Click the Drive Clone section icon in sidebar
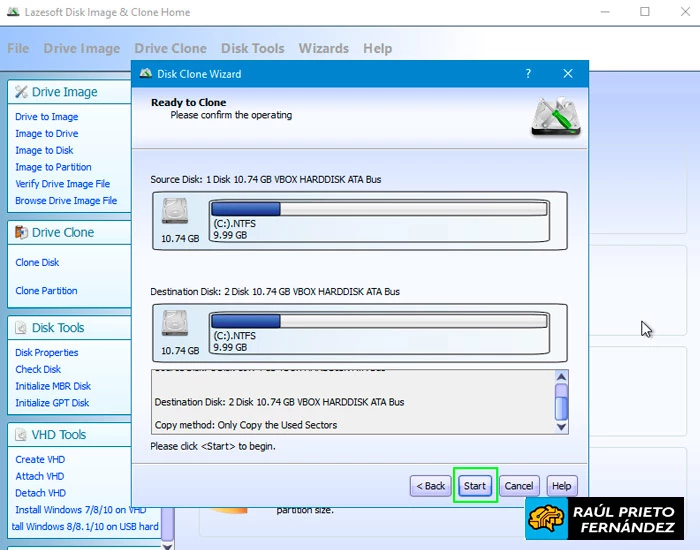This screenshot has height=550, width=700. tap(21, 232)
